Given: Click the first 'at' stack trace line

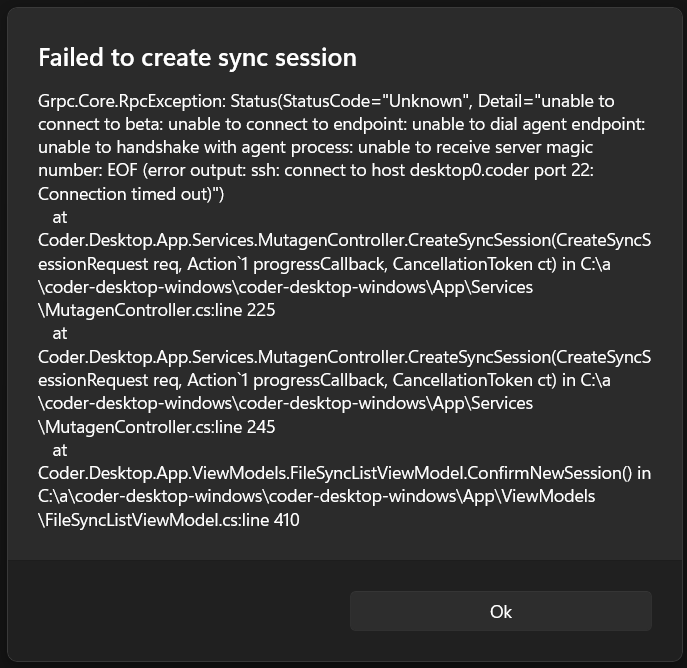Looking at the screenshot, I should 60,217.
